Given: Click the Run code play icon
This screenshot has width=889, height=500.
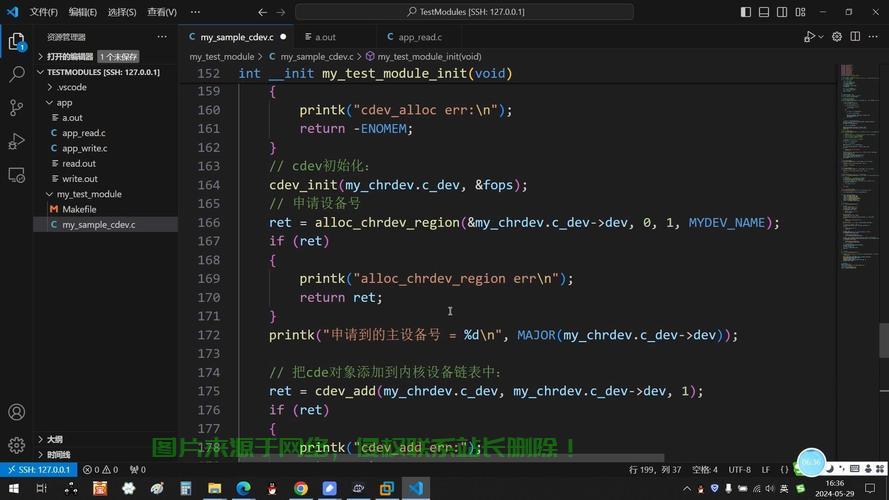Looking at the screenshot, I should coord(809,37).
